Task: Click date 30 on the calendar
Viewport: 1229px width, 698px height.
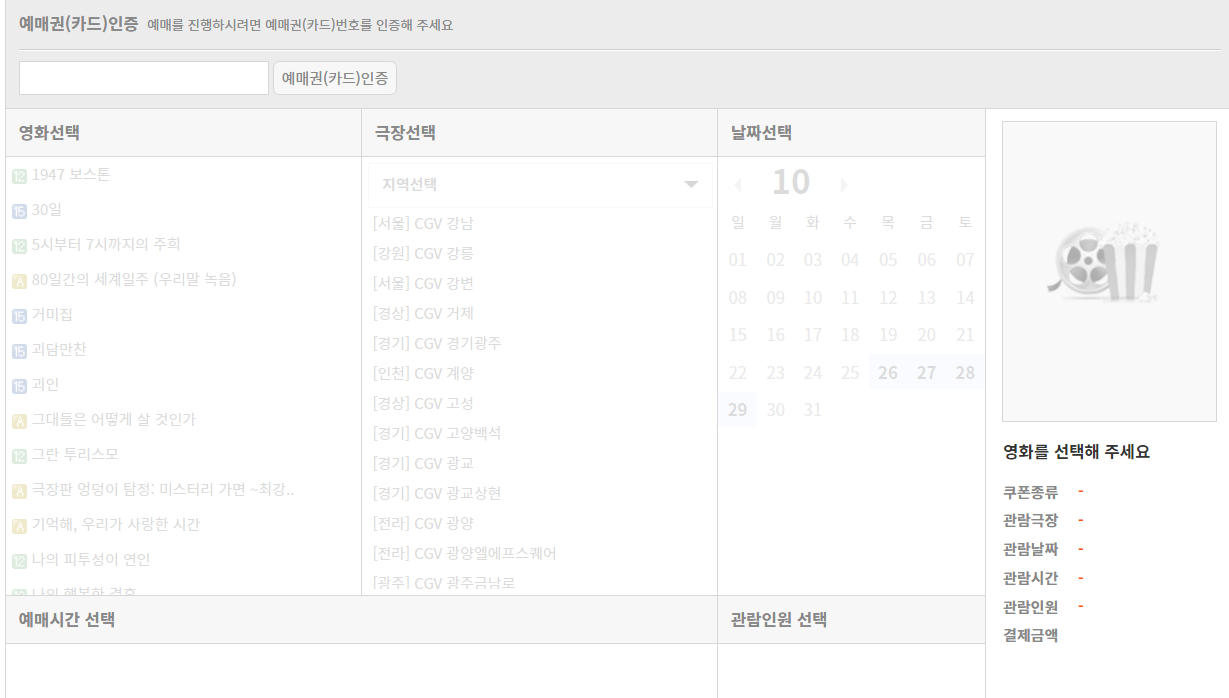Action: (776, 410)
